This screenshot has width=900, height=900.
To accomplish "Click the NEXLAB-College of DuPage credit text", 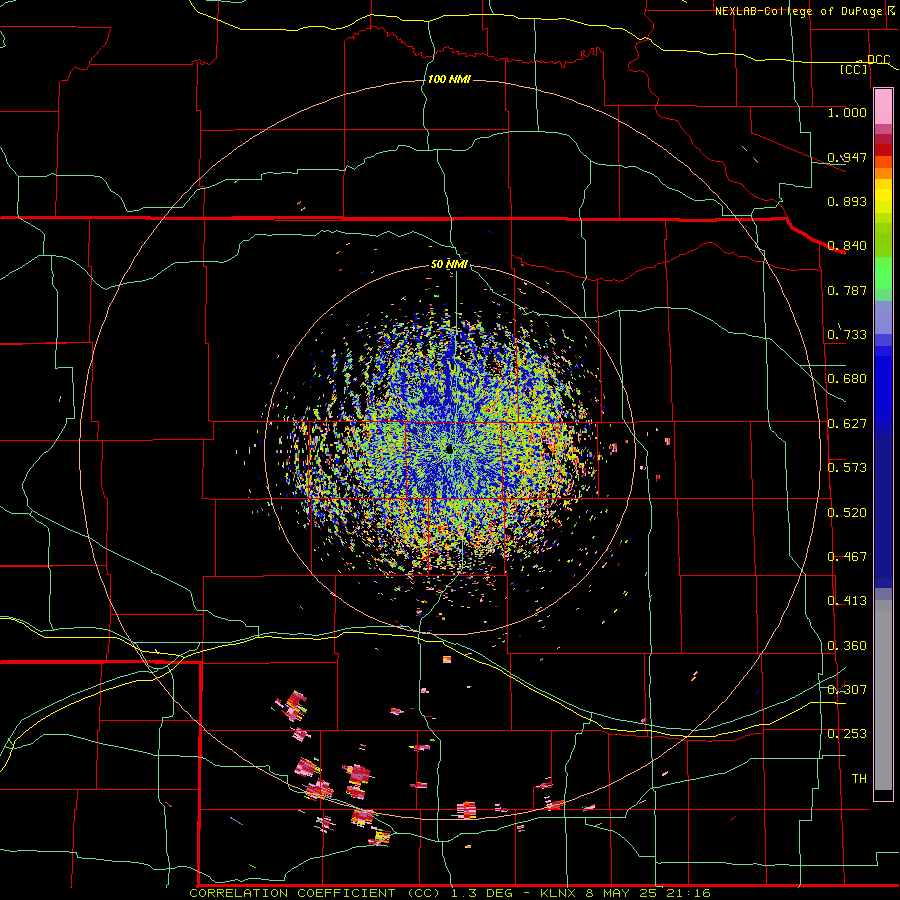I will pos(800,11).
